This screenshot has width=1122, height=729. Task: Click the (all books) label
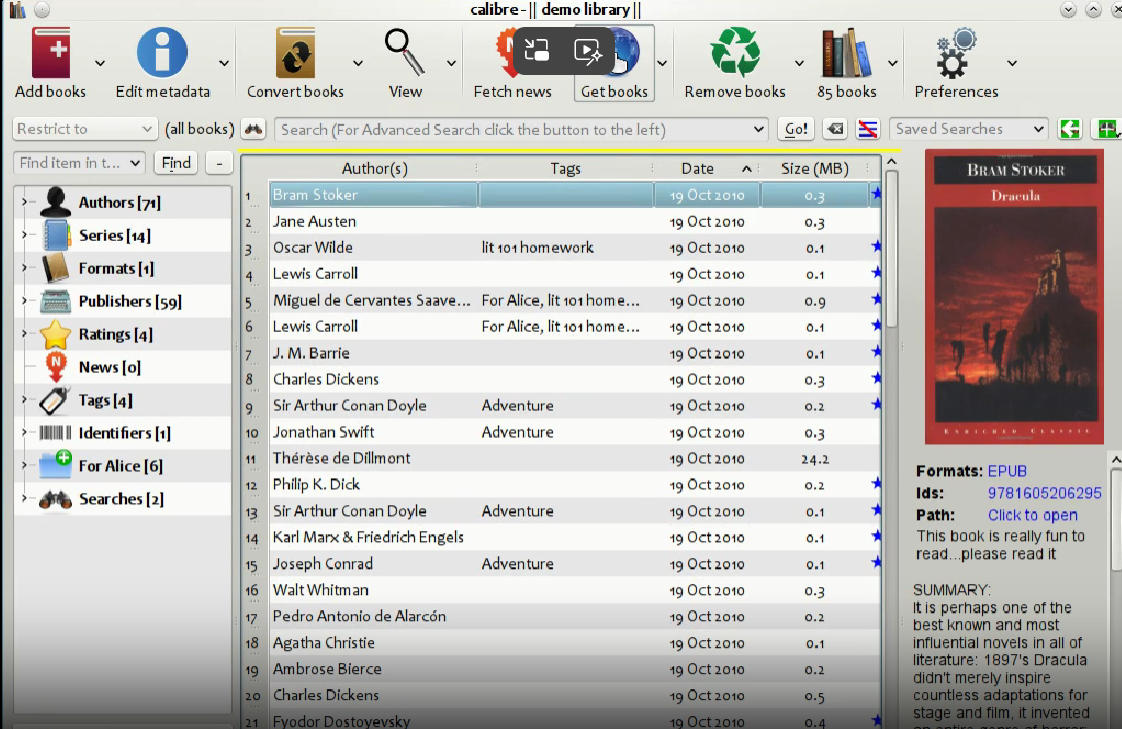pos(200,129)
